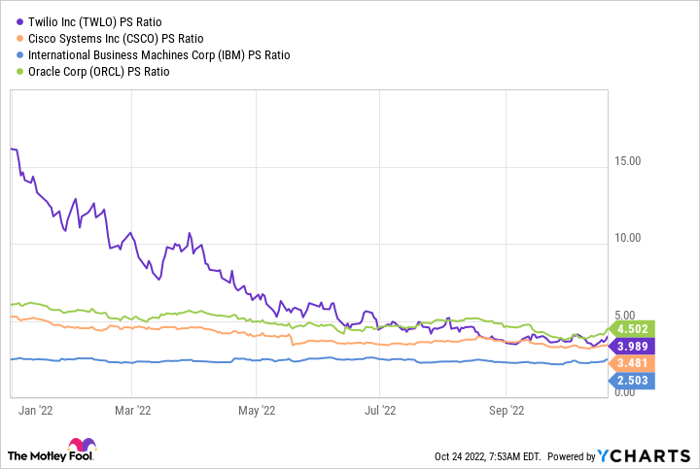Select the International Business Machines legend label

pyautogui.click(x=160, y=54)
